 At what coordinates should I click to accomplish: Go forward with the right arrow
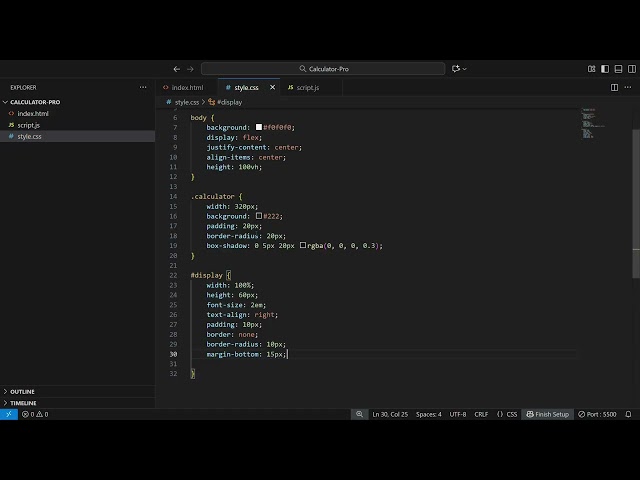(x=190, y=69)
